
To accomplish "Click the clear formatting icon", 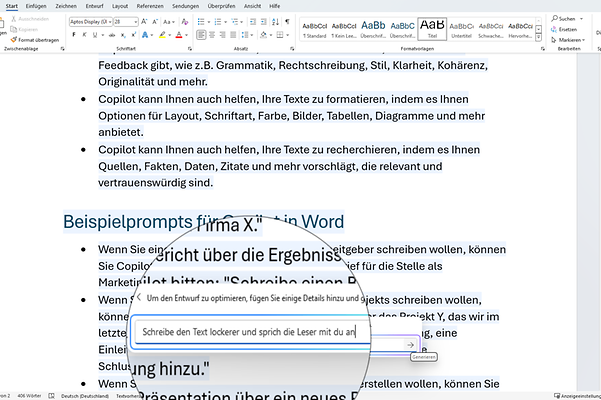I will [x=185, y=20].
